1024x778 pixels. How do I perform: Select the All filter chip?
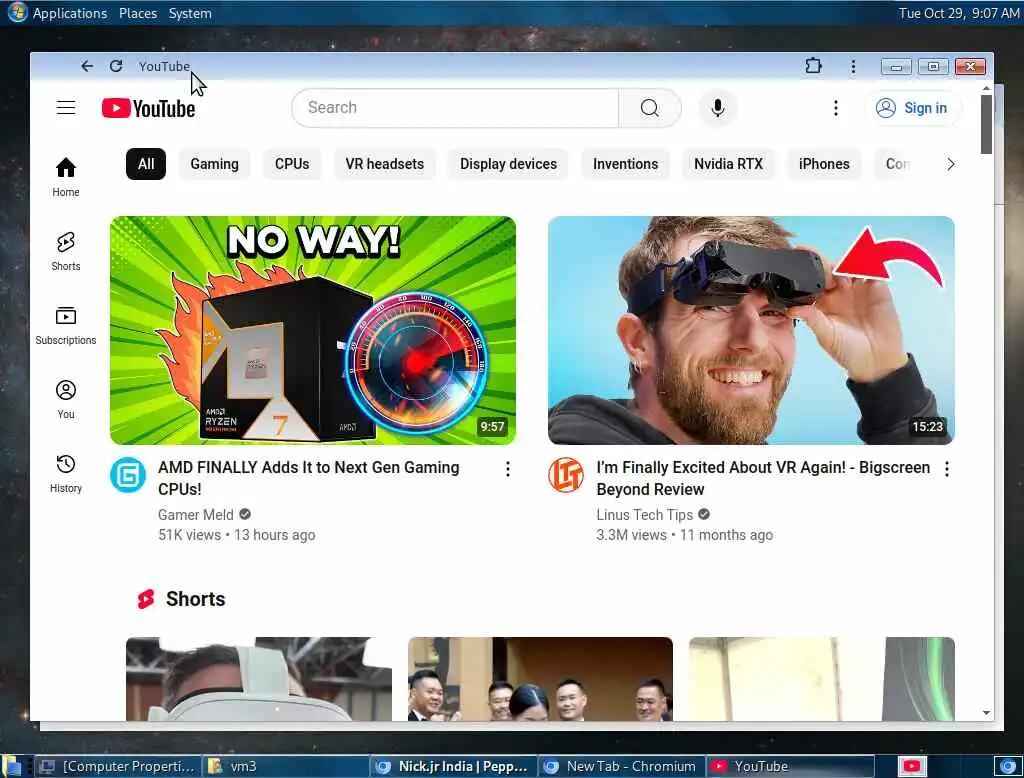tap(146, 164)
